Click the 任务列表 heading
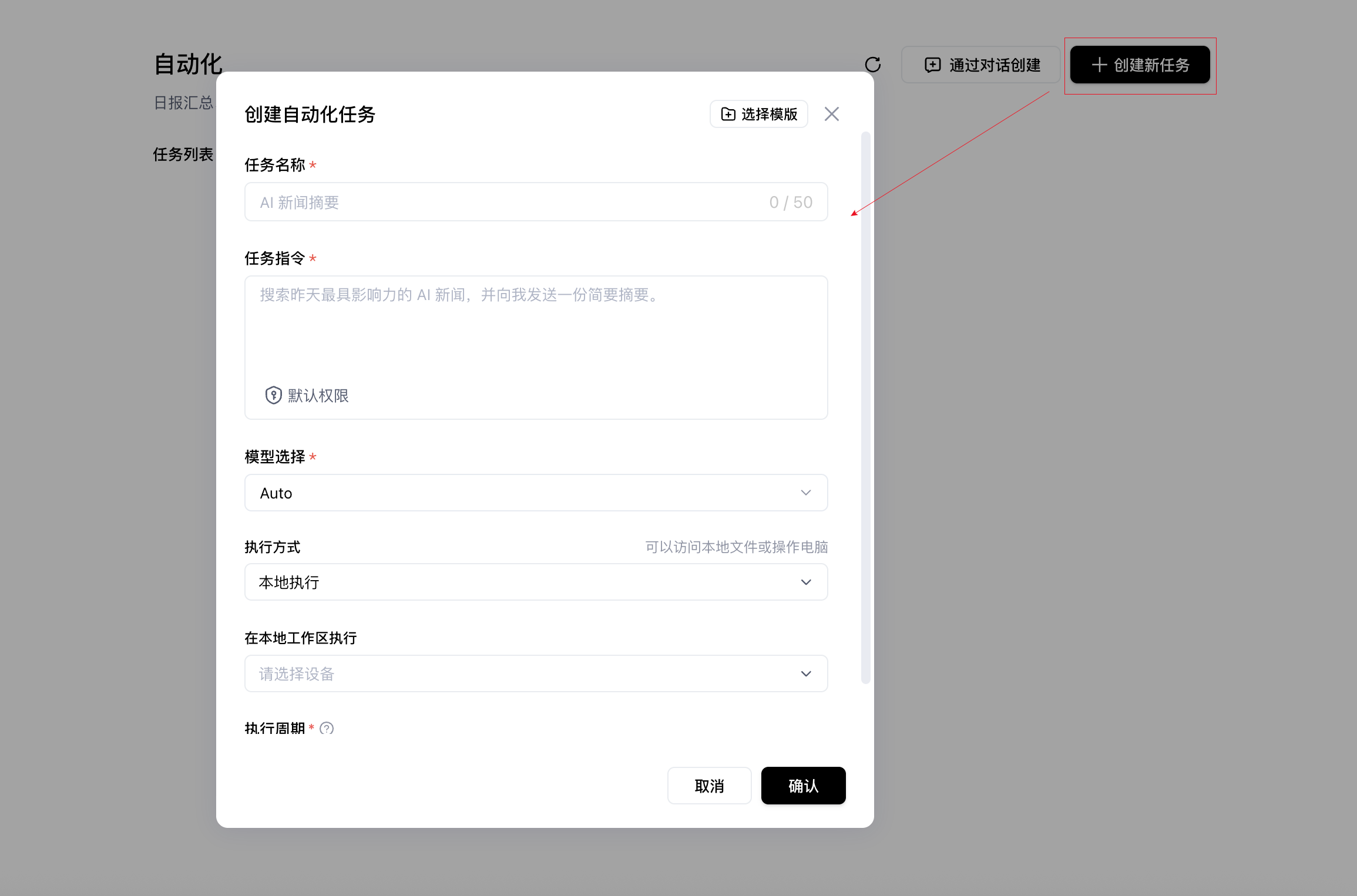This screenshot has height=896, width=1357. (183, 154)
